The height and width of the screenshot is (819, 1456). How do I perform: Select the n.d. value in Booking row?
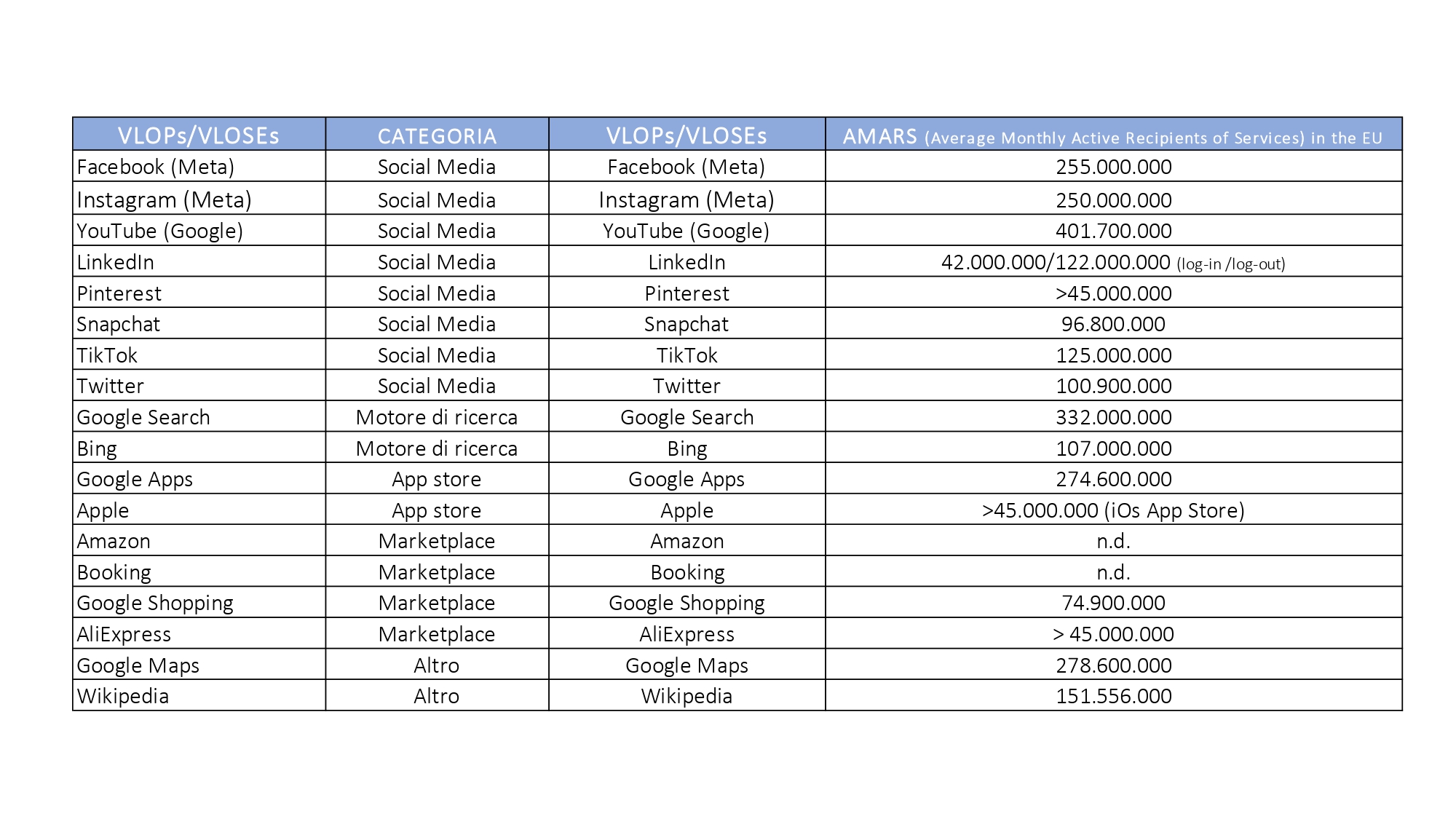pyautogui.click(x=1113, y=572)
